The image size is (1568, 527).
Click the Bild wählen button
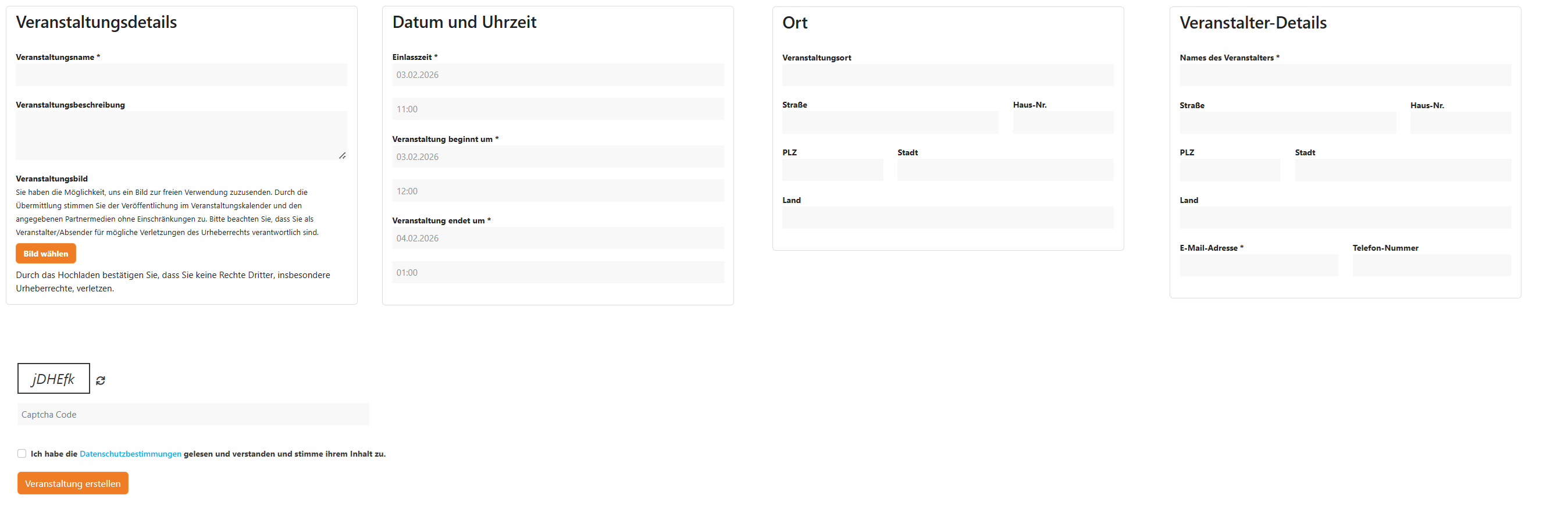tap(45, 254)
